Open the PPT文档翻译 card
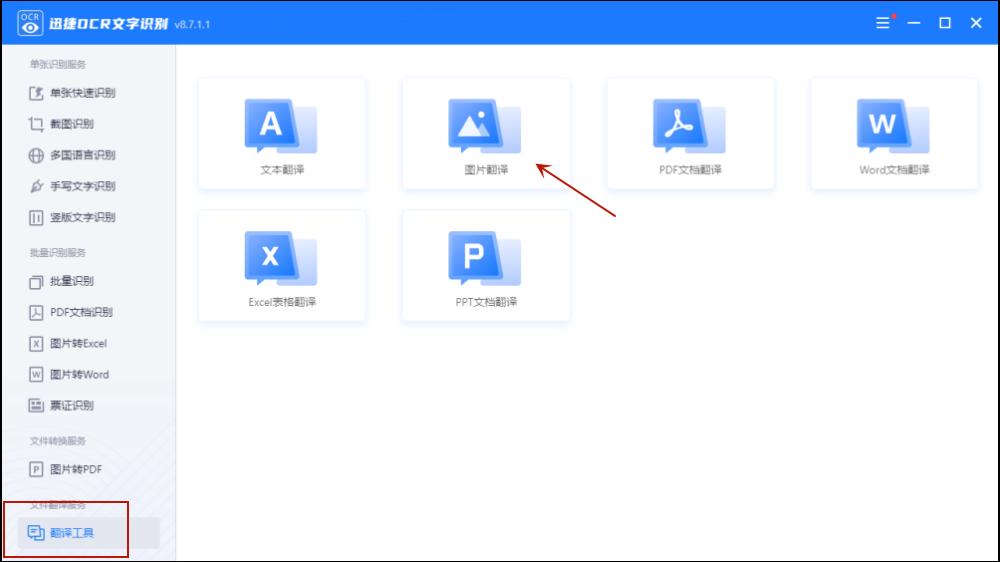This screenshot has width=1000, height=562. pyautogui.click(x=486, y=266)
